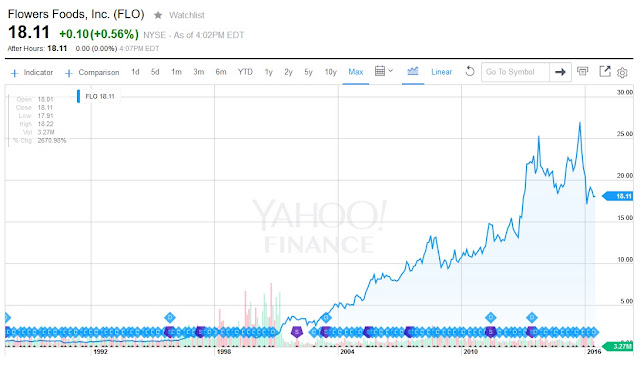Toggle the Linear scale option

point(442,72)
